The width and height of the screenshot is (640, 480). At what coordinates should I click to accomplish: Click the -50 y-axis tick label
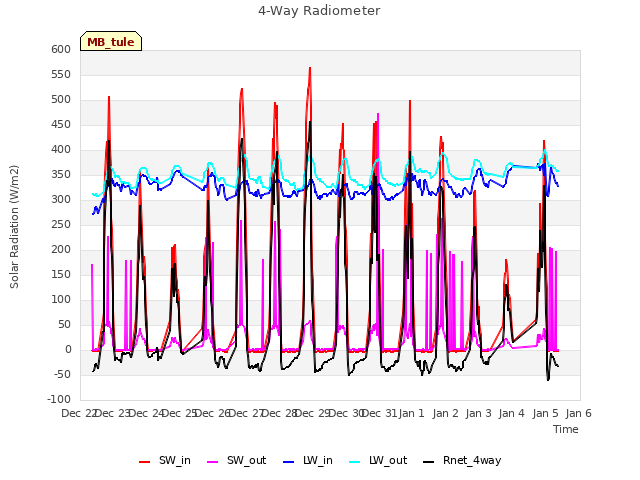(x=62, y=374)
